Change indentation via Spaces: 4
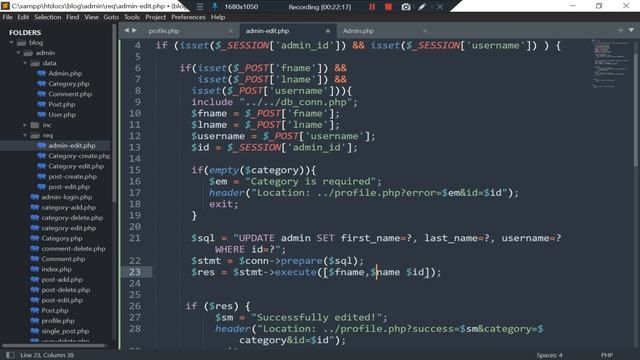Image resolution: width=640 pixels, height=360 pixels. 549,355
